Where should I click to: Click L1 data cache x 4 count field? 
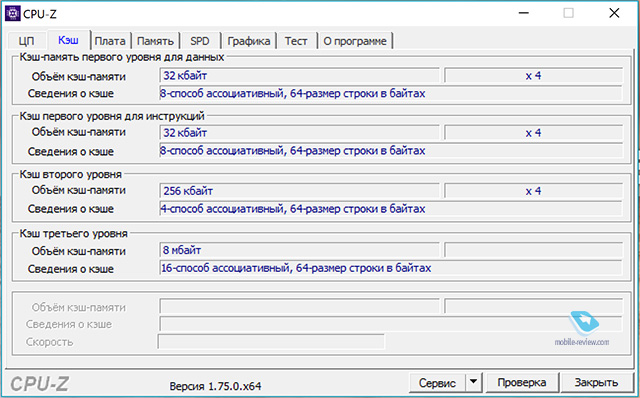[533, 76]
